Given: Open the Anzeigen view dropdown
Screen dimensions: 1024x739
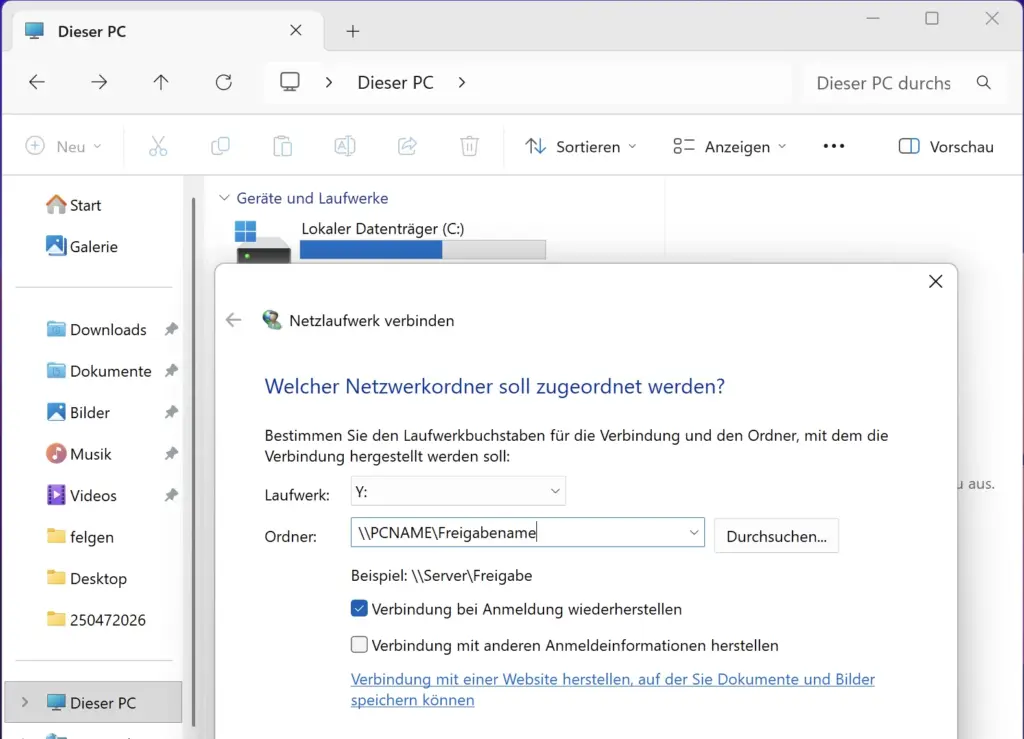Looking at the screenshot, I should click(729, 146).
